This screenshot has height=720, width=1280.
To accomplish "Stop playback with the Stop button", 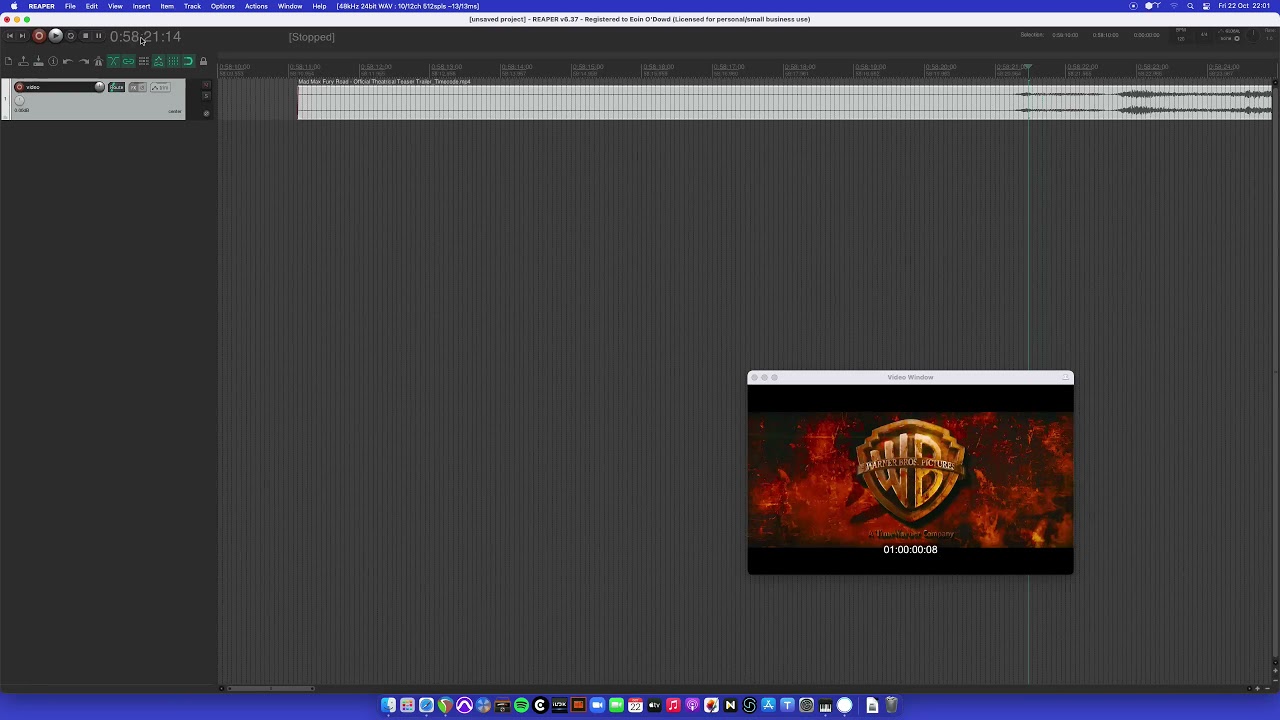I will (85, 36).
